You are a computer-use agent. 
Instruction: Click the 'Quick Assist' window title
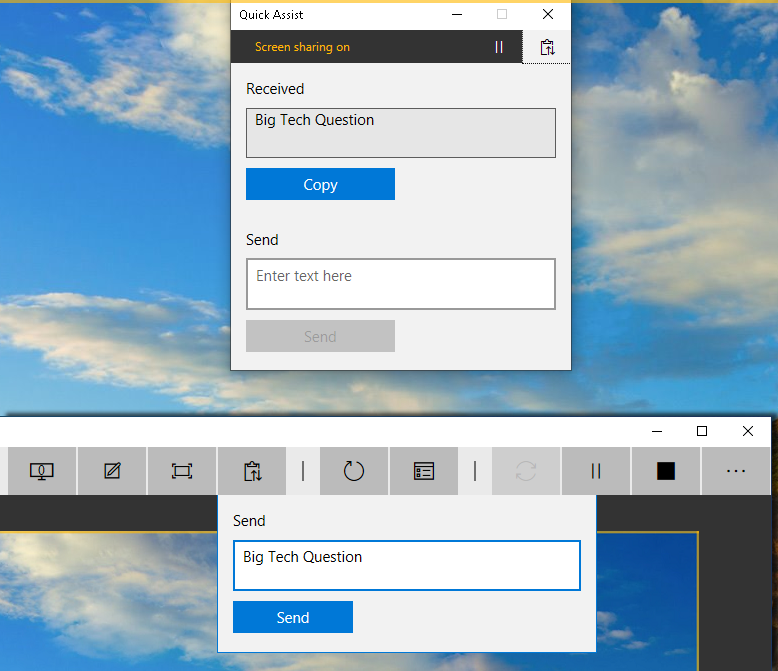tap(271, 15)
